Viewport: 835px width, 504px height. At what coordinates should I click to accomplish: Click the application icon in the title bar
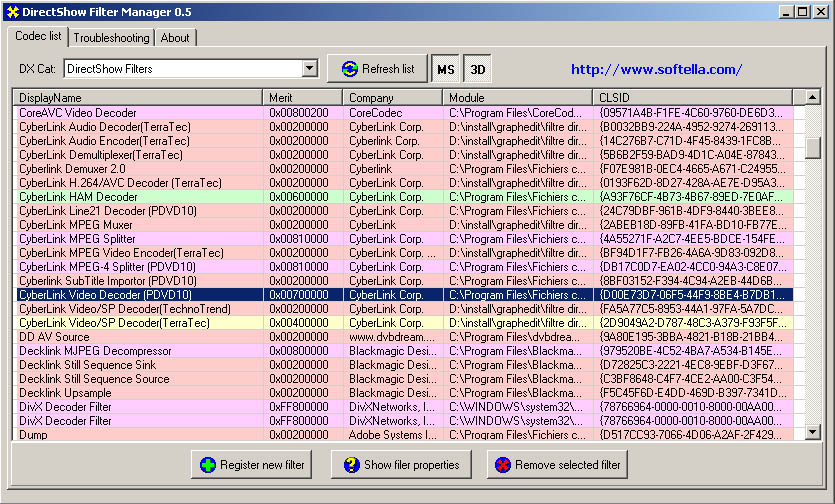coord(12,11)
